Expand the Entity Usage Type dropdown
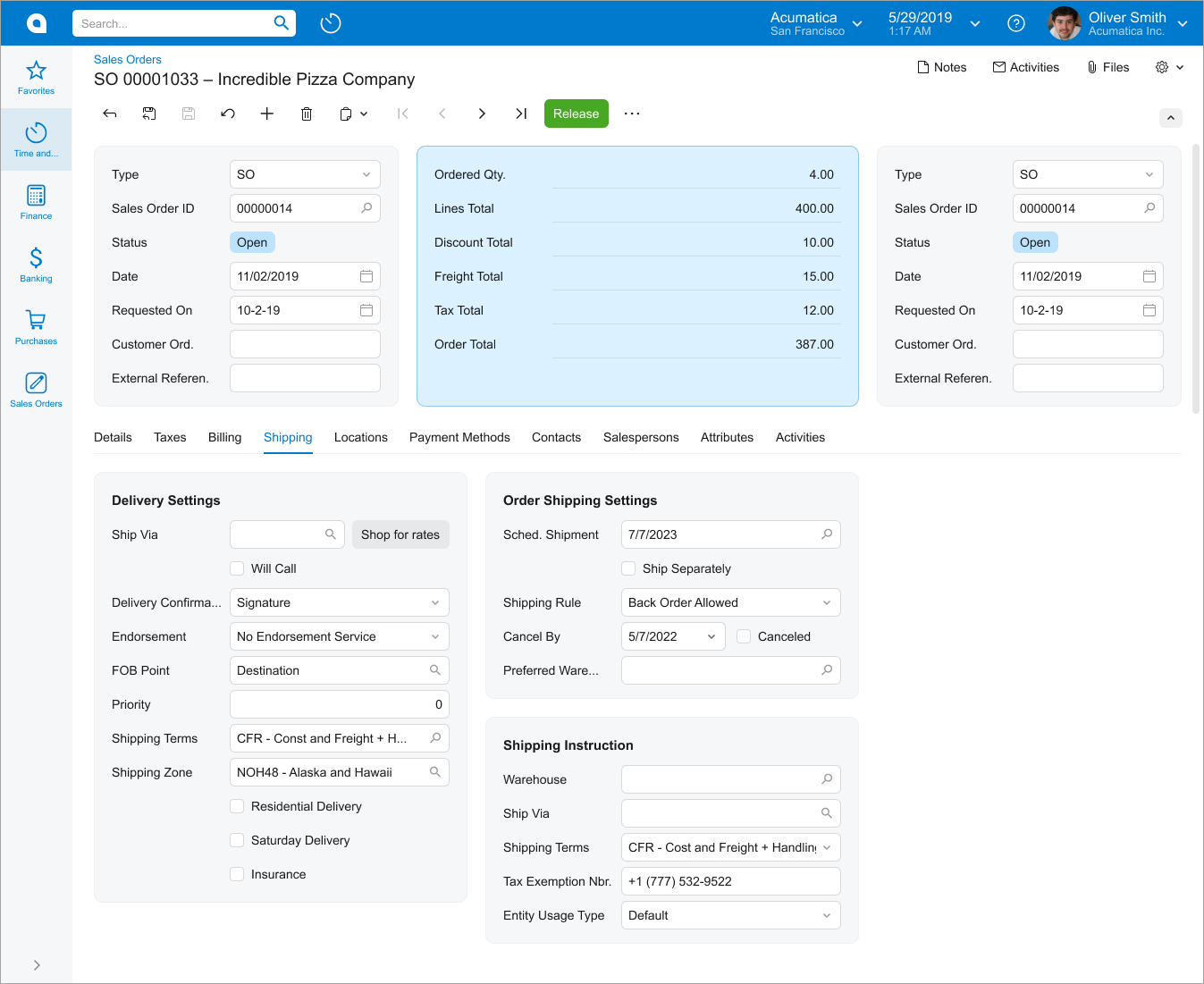 point(730,915)
